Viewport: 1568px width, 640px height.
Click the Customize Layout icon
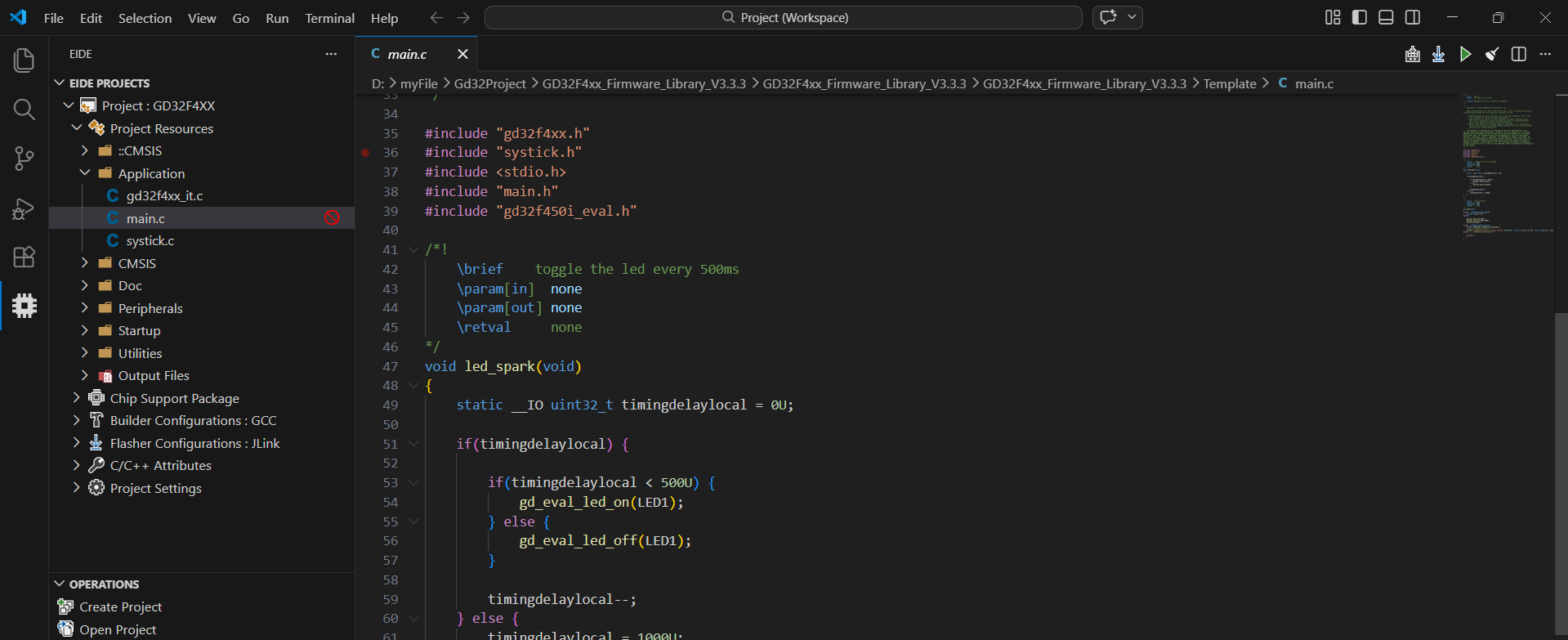click(x=1333, y=17)
